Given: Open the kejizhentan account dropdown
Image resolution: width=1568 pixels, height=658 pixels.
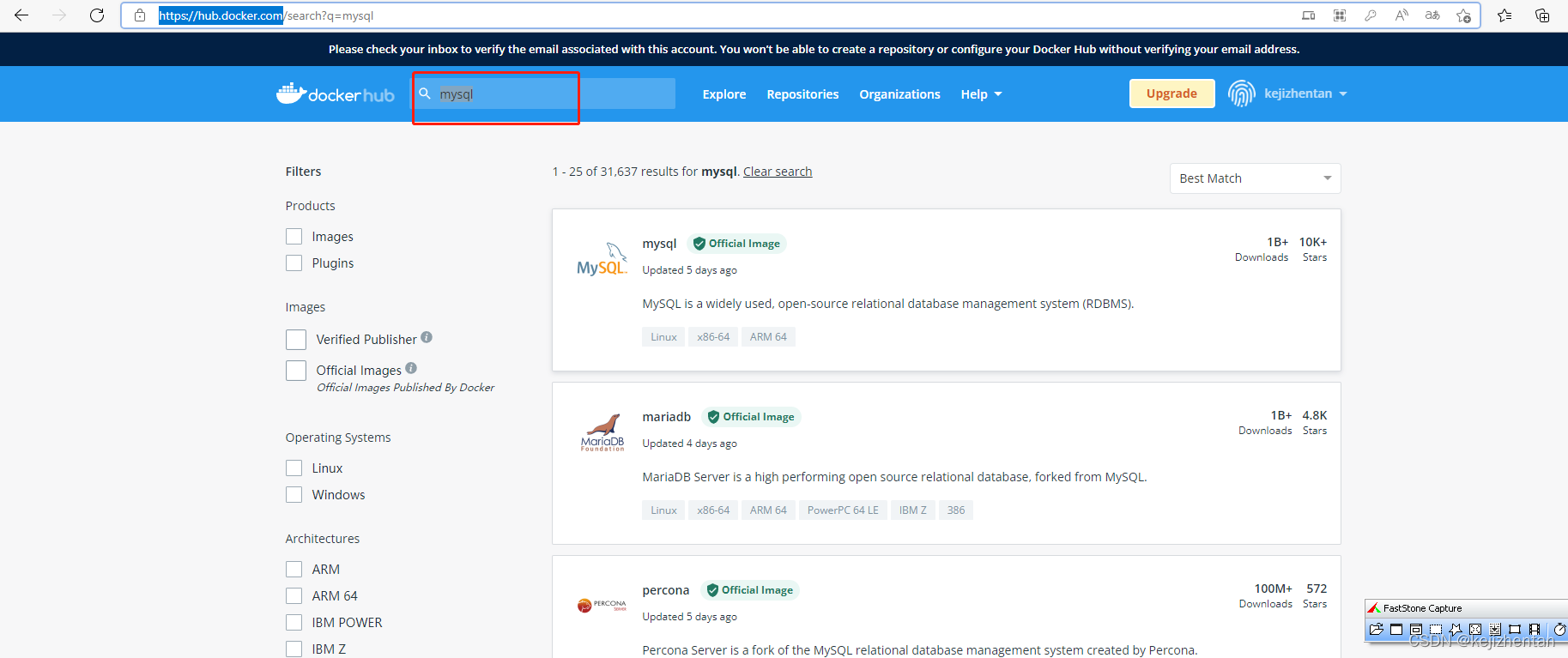Looking at the screenshot, I should pos(1305,94).
